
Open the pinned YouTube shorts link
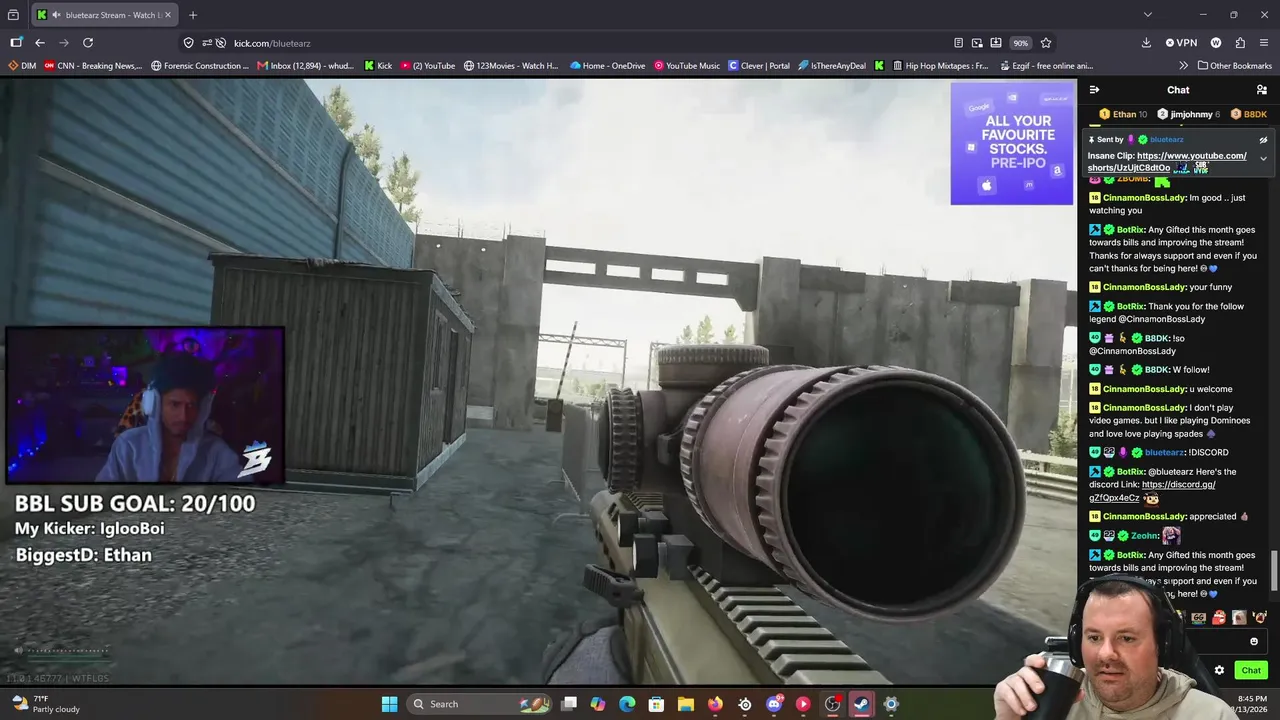tap(1168, 161)
